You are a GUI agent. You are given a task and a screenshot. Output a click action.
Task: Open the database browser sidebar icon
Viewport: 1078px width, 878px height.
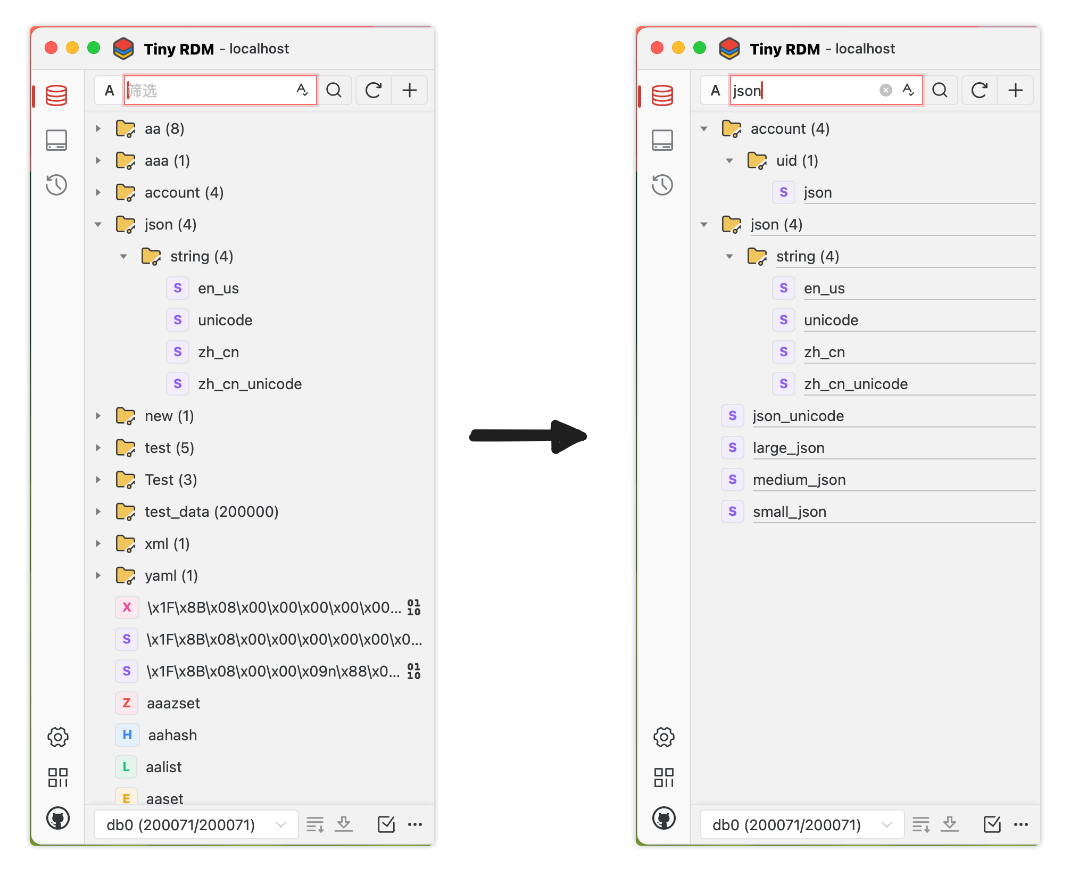(x=56, y=140)
